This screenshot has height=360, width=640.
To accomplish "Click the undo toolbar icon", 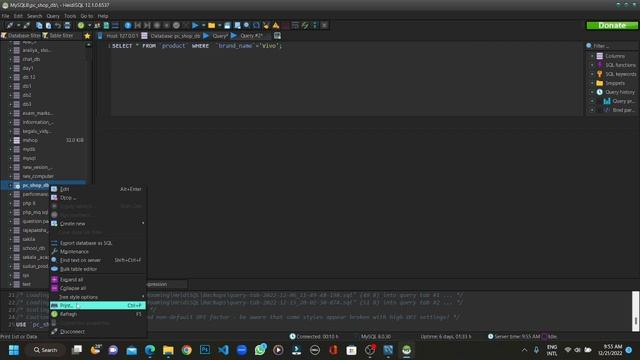I will click(x=58, y=25).
